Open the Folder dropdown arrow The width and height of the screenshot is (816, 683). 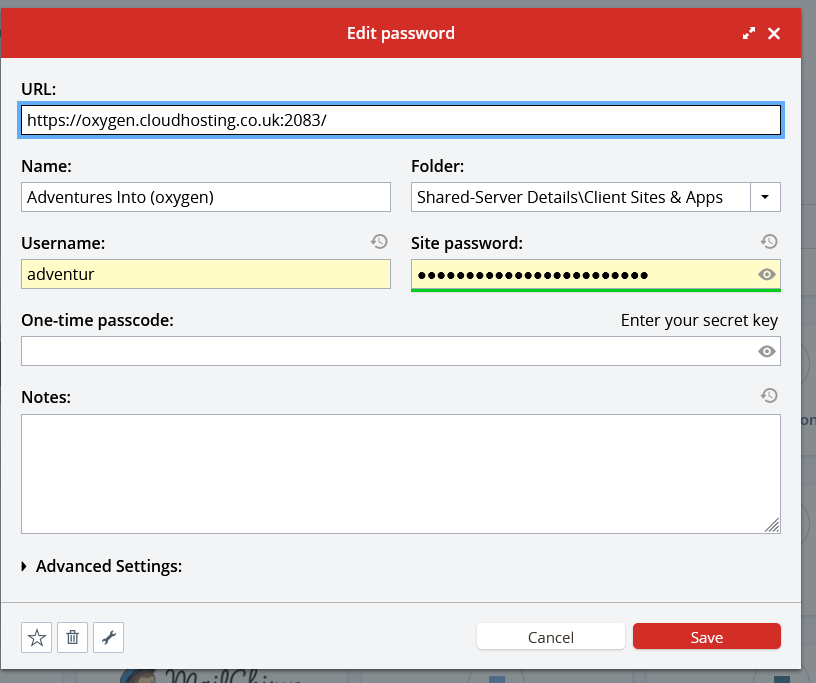pyautogui.click(x=765, y=197)
